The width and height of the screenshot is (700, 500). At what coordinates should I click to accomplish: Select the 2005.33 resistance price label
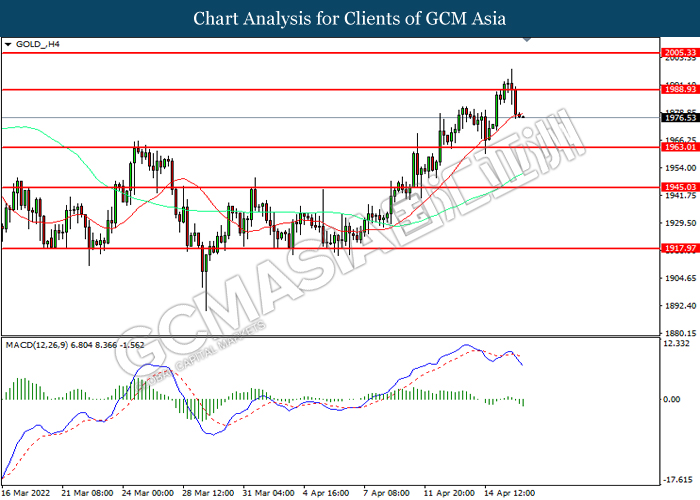[680, 53]
